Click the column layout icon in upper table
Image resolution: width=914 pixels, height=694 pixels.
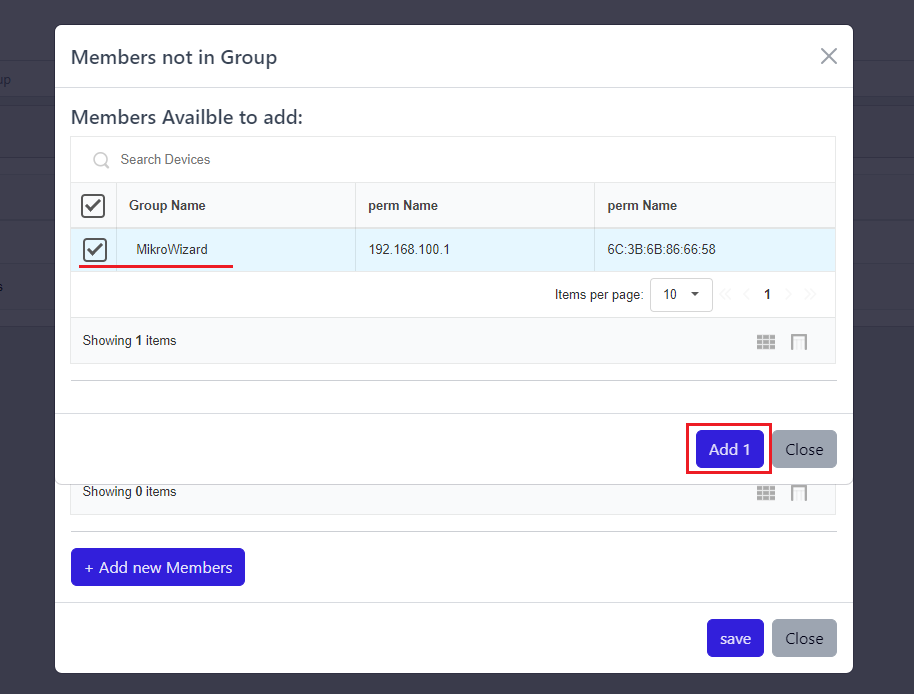799,342
